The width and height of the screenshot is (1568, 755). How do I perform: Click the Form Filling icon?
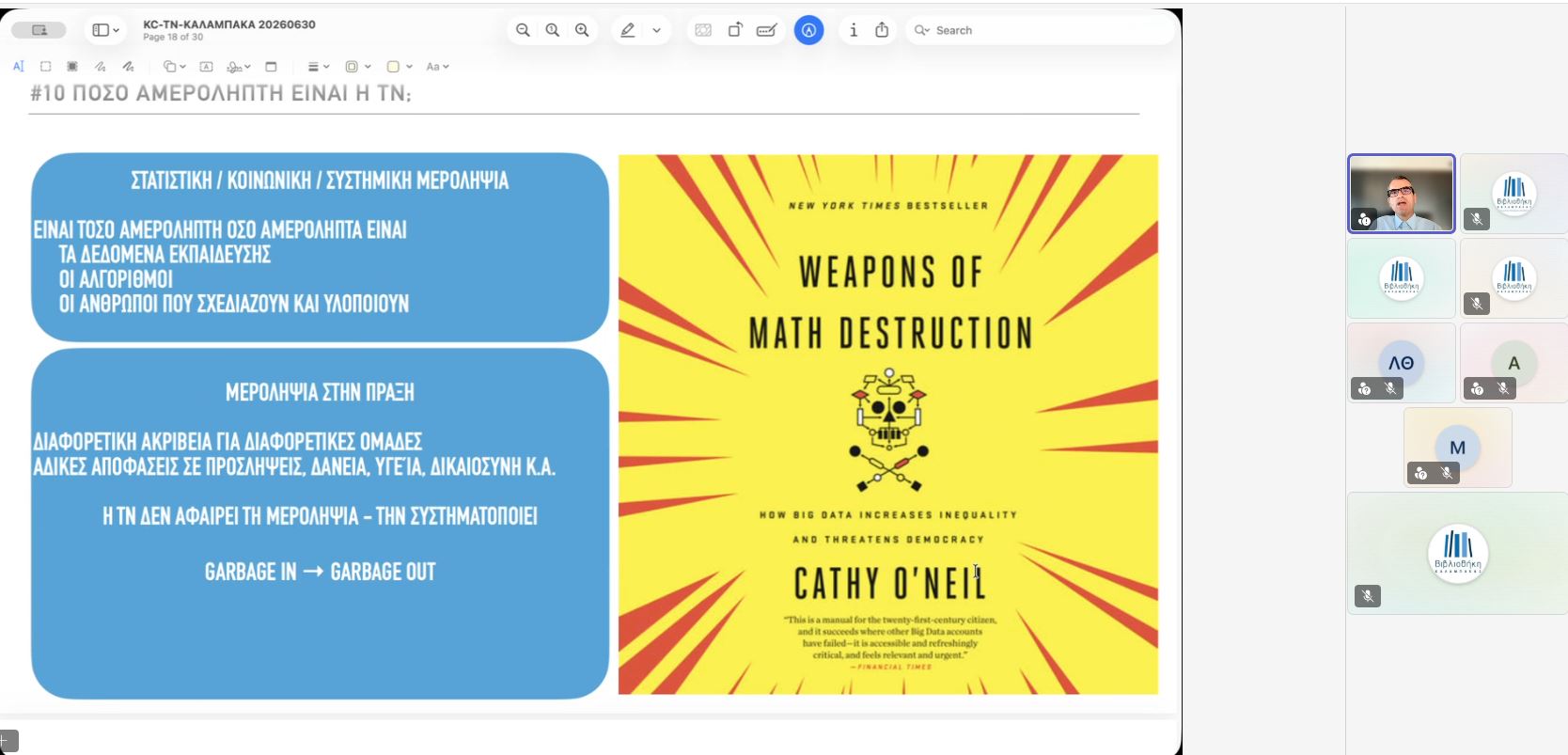(x=767, y=30)
